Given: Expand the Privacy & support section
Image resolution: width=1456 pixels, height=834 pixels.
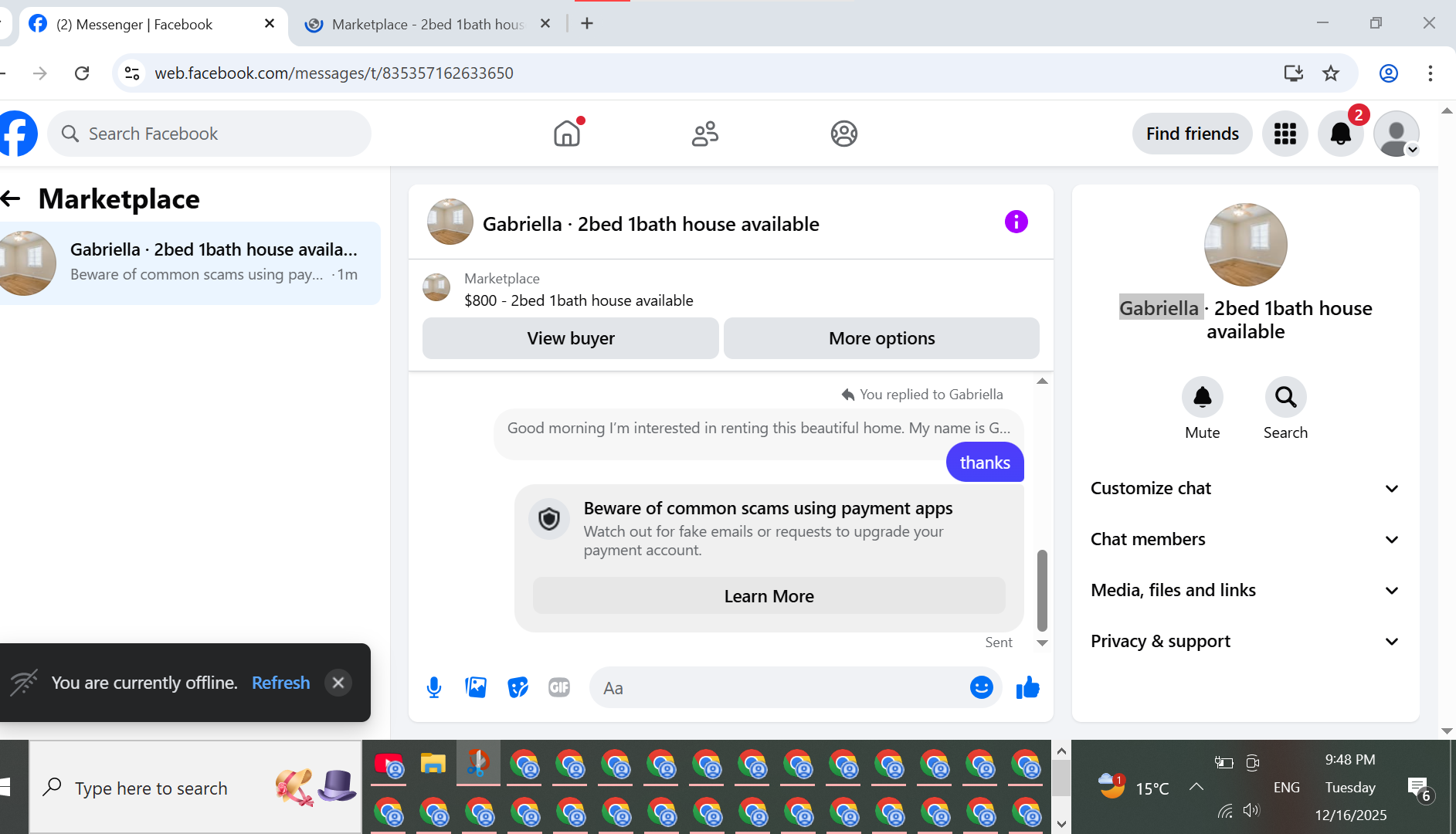Looking at the screenshot, I should pyautogui.click(x=1245, y=642).
